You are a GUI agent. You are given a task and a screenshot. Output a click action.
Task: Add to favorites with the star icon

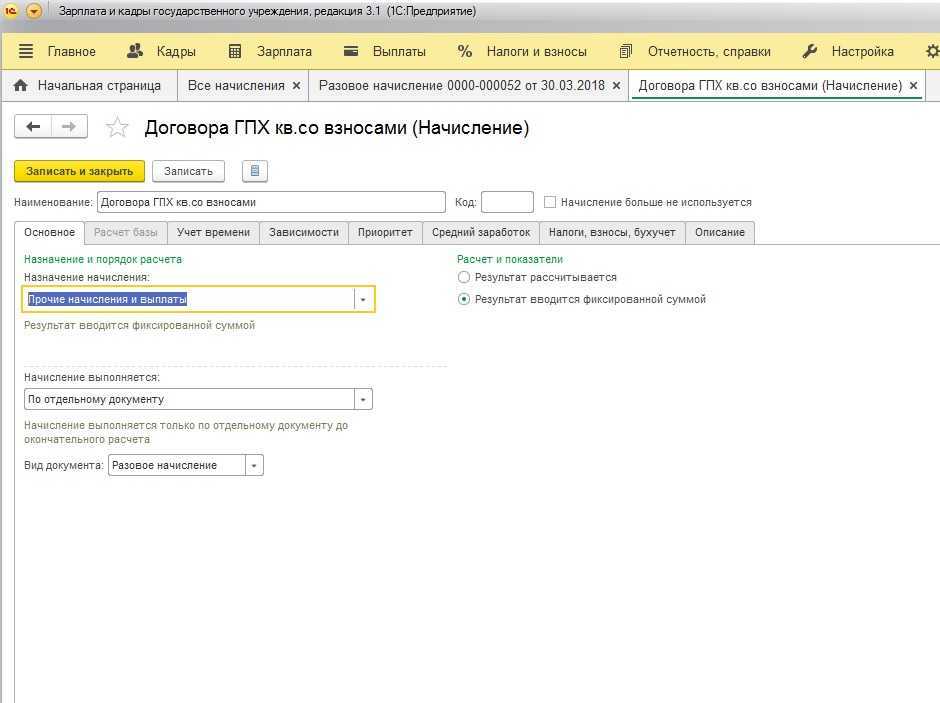pos(117,127)
